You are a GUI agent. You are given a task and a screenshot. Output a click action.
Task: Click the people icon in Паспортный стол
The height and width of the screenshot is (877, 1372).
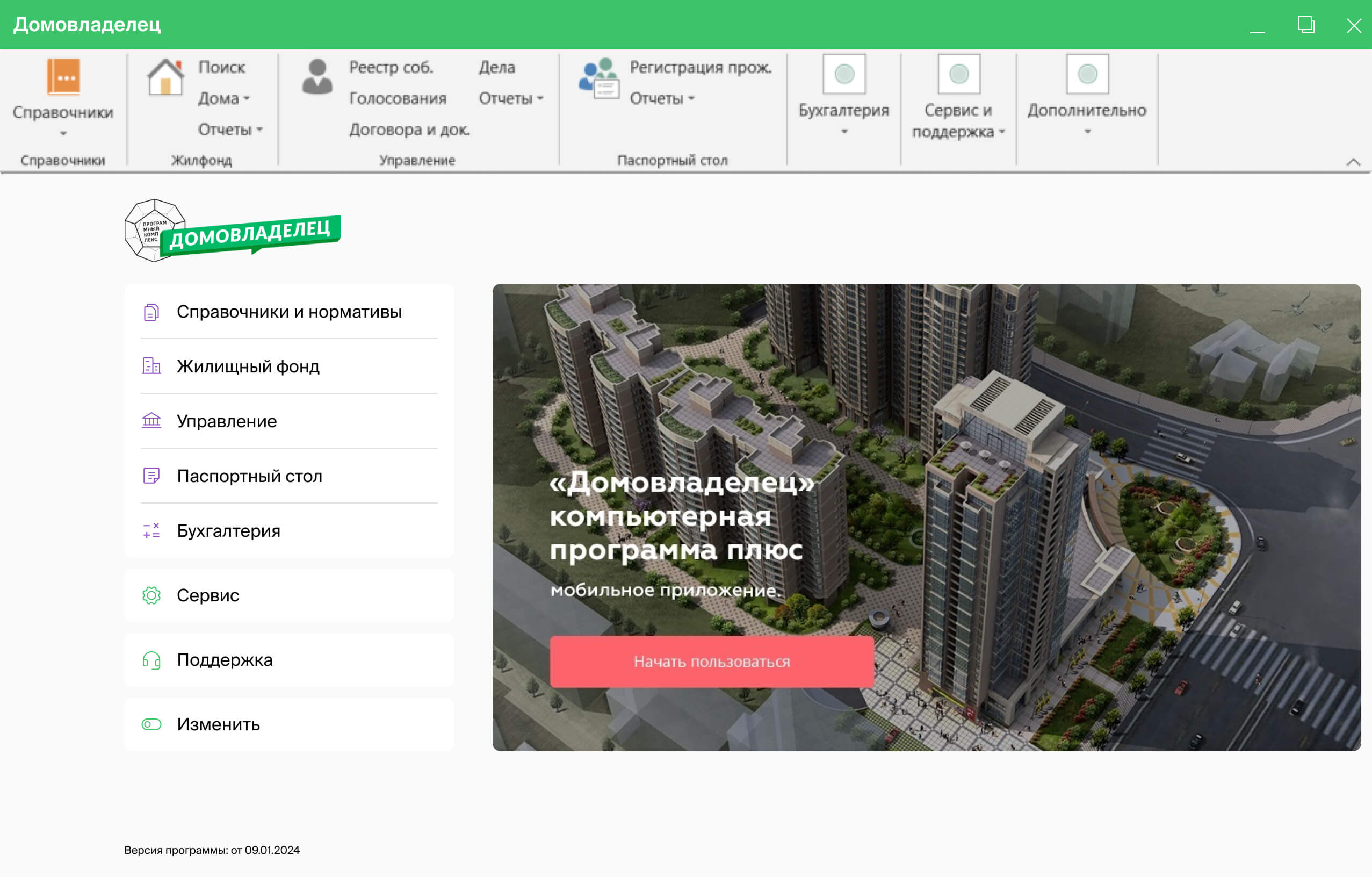coord(598,78)
